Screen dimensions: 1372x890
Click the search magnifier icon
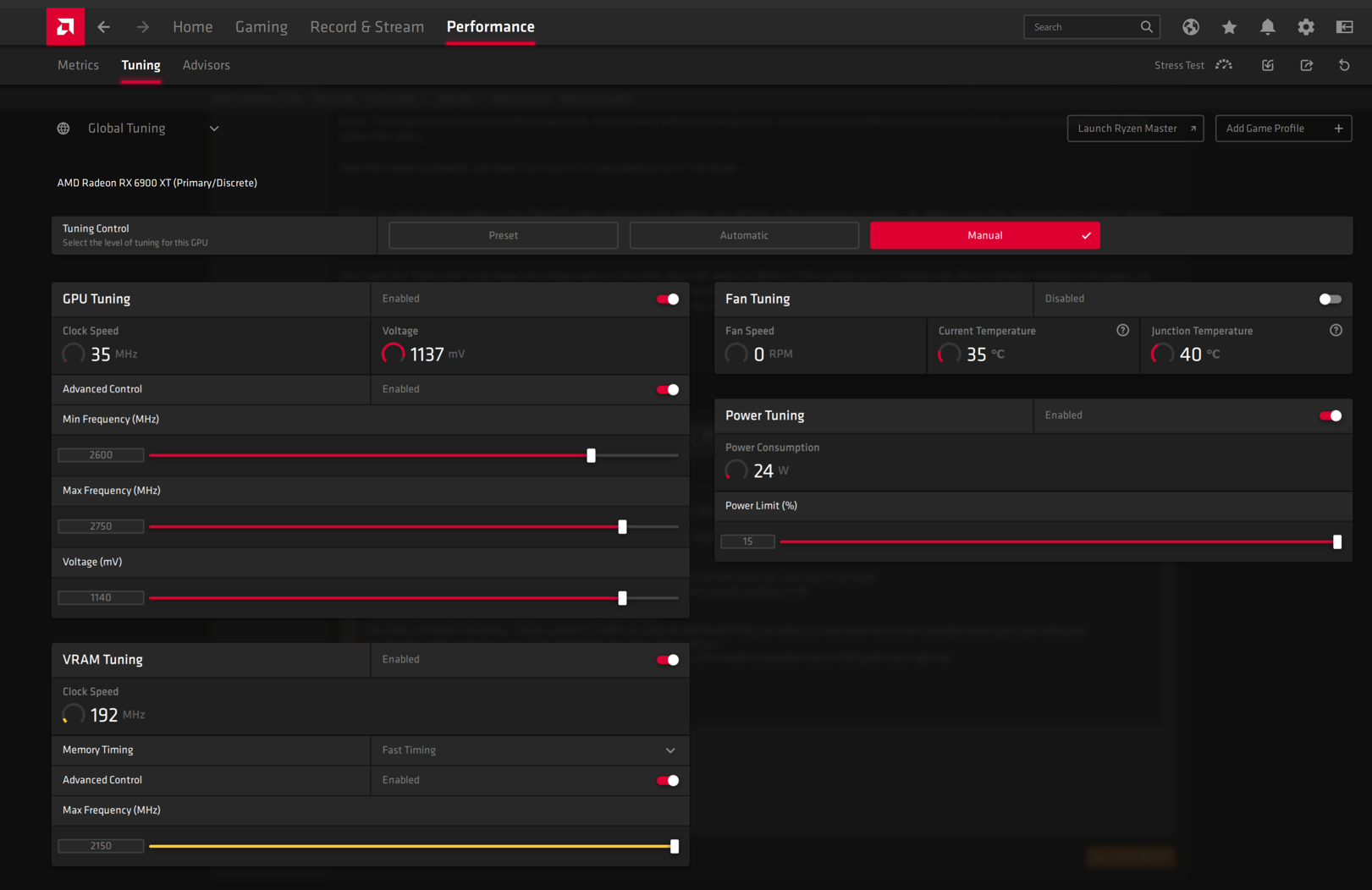click(x=1146, y=27)
